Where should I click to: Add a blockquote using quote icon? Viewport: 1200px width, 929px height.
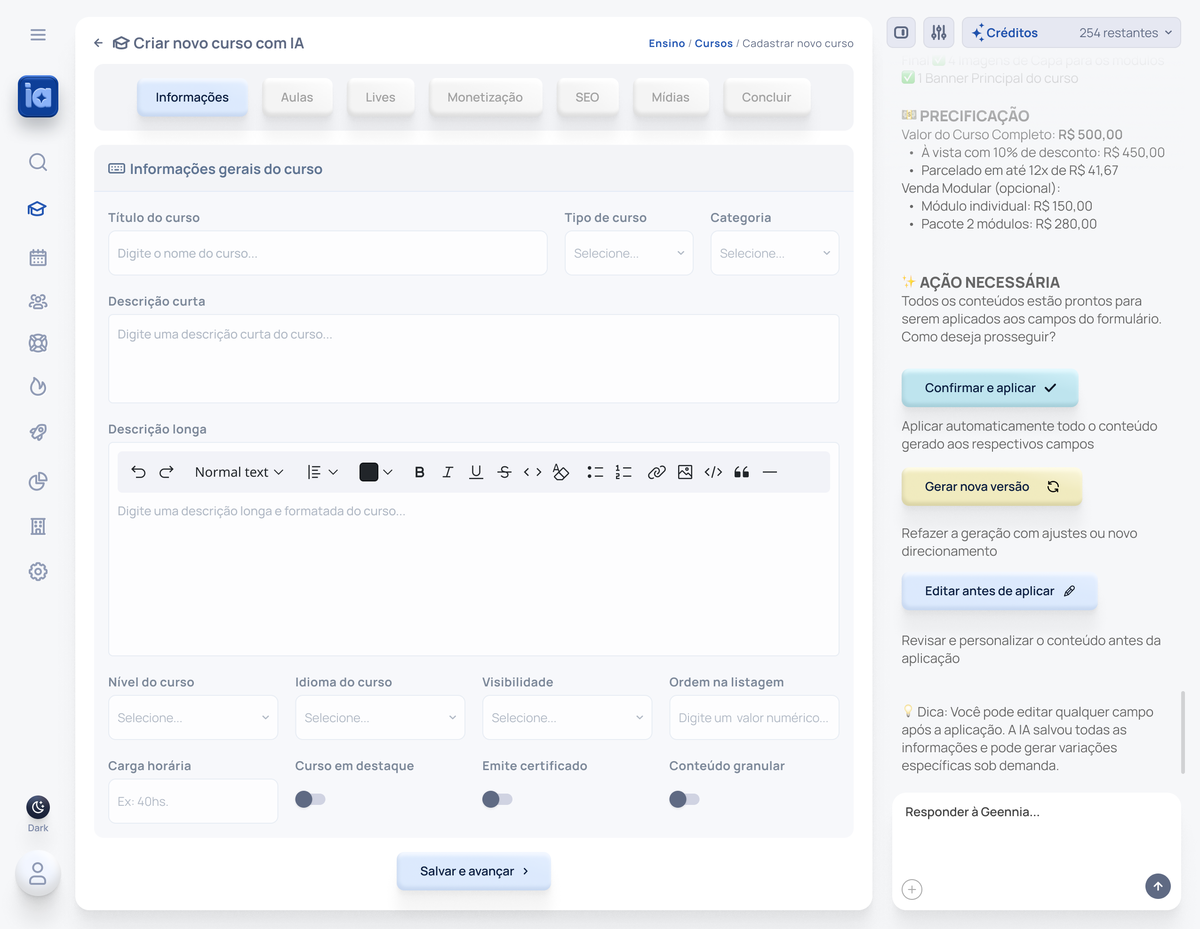click(741, 472)
